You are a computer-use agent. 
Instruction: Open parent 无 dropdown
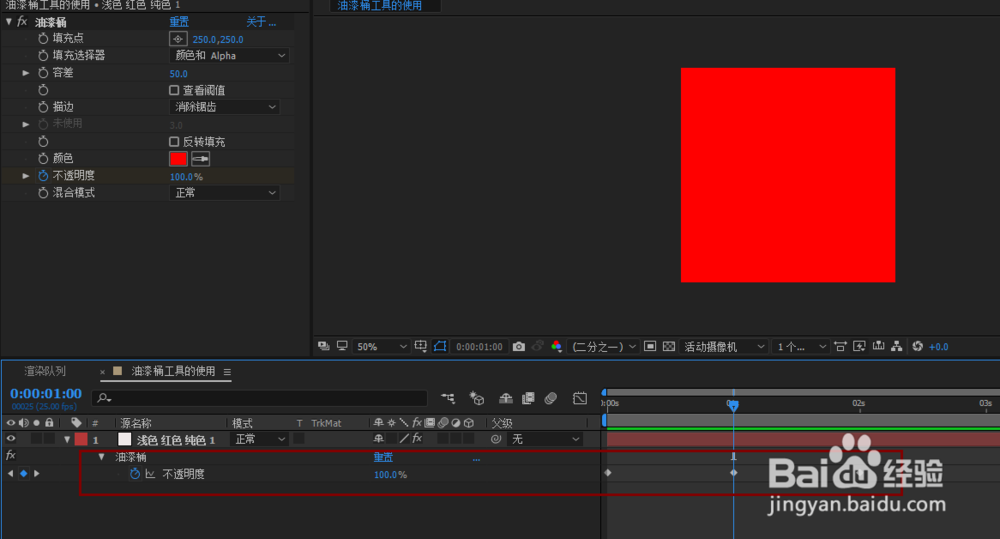pyautogui.click(x=545, y=439)
